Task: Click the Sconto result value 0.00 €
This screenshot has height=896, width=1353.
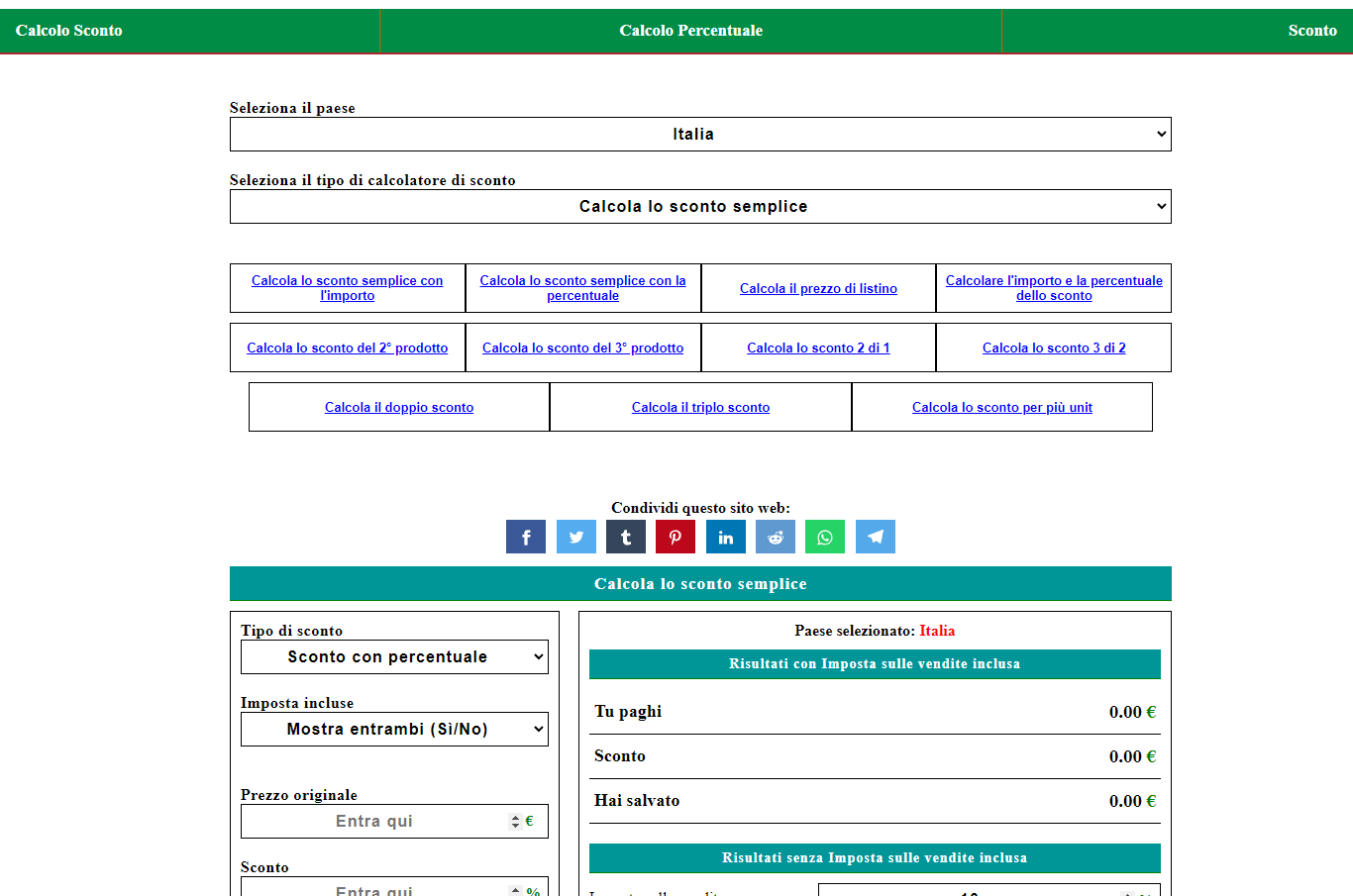Action: pyautogui.click(x=1132, y=756)
